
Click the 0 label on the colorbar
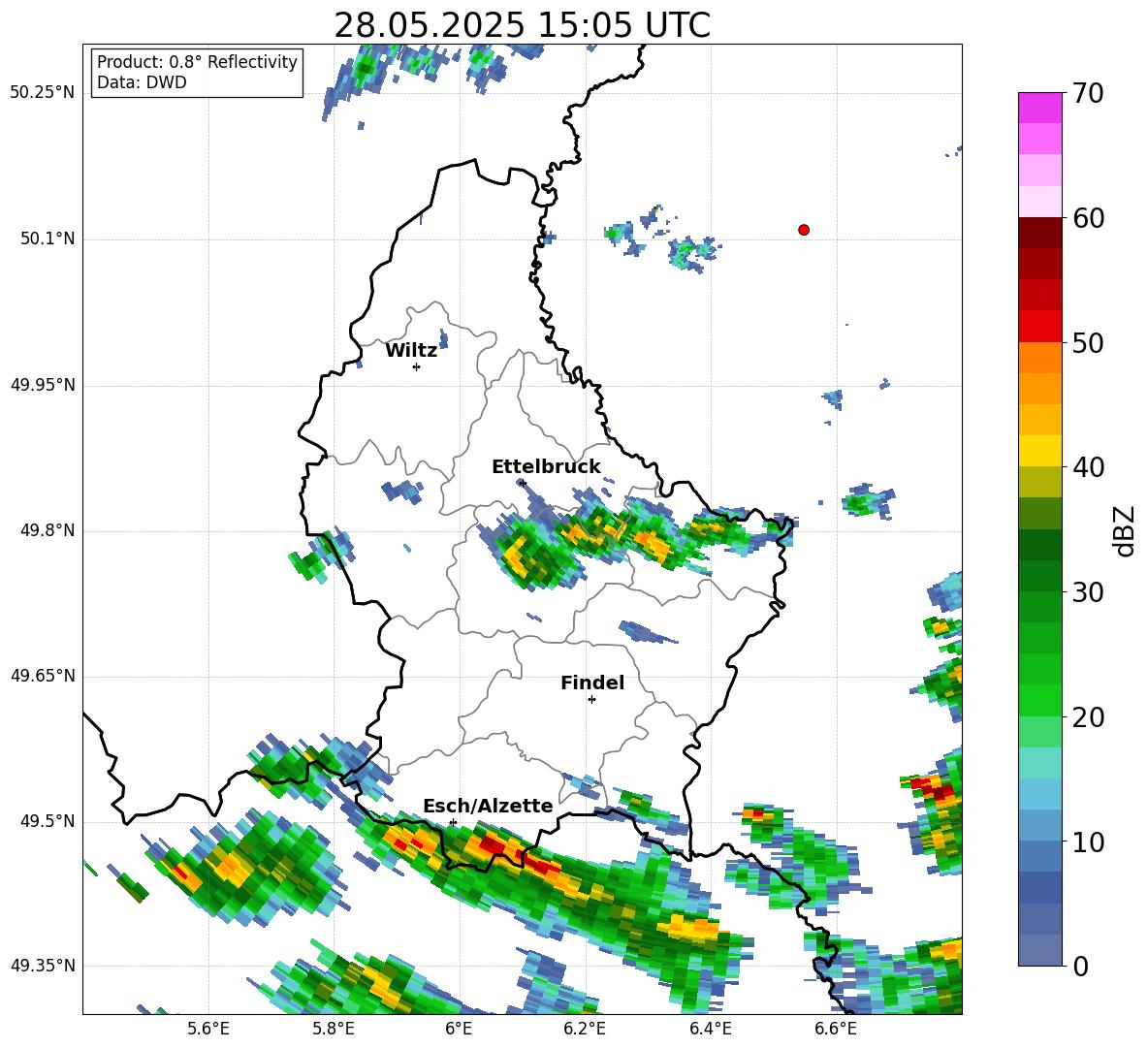[x=1079, y=966]
